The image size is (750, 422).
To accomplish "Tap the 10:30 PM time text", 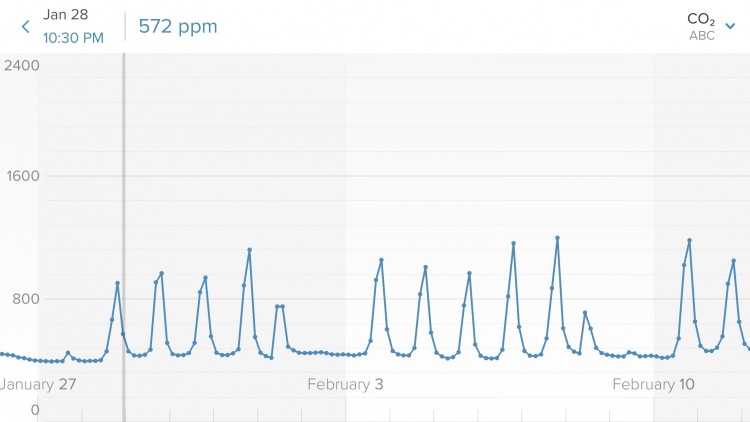I will (x=73, y=38).
